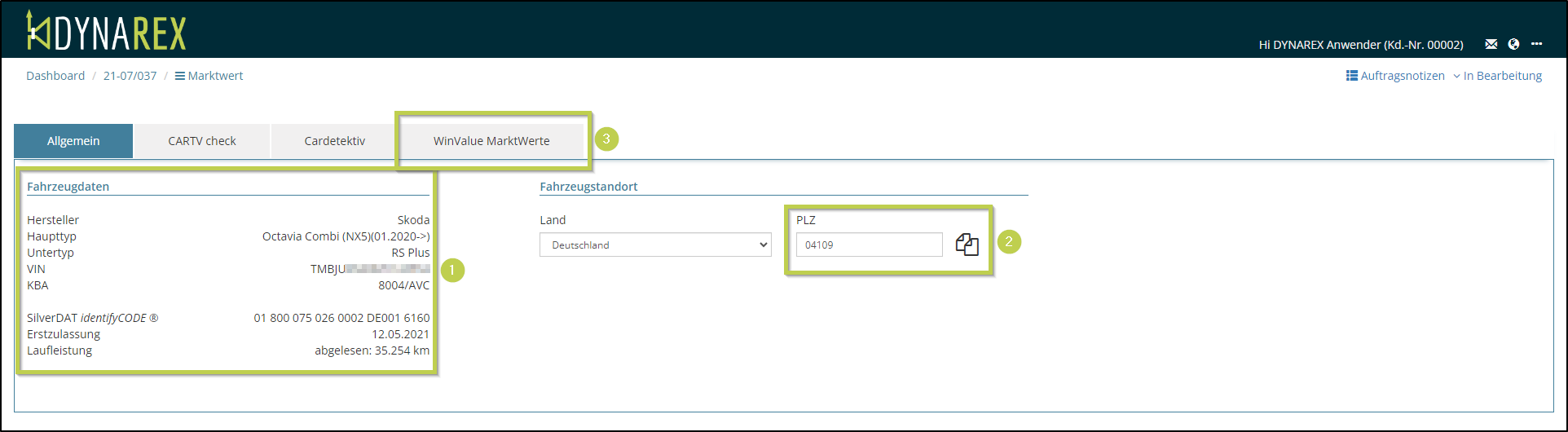Select the Cardetektiv tab

click(334, 141)
